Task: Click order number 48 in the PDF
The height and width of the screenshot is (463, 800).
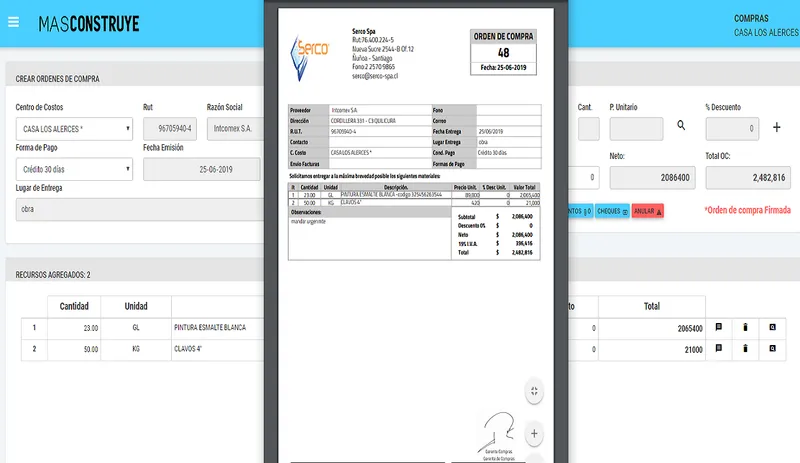Action: coord(504,53)
